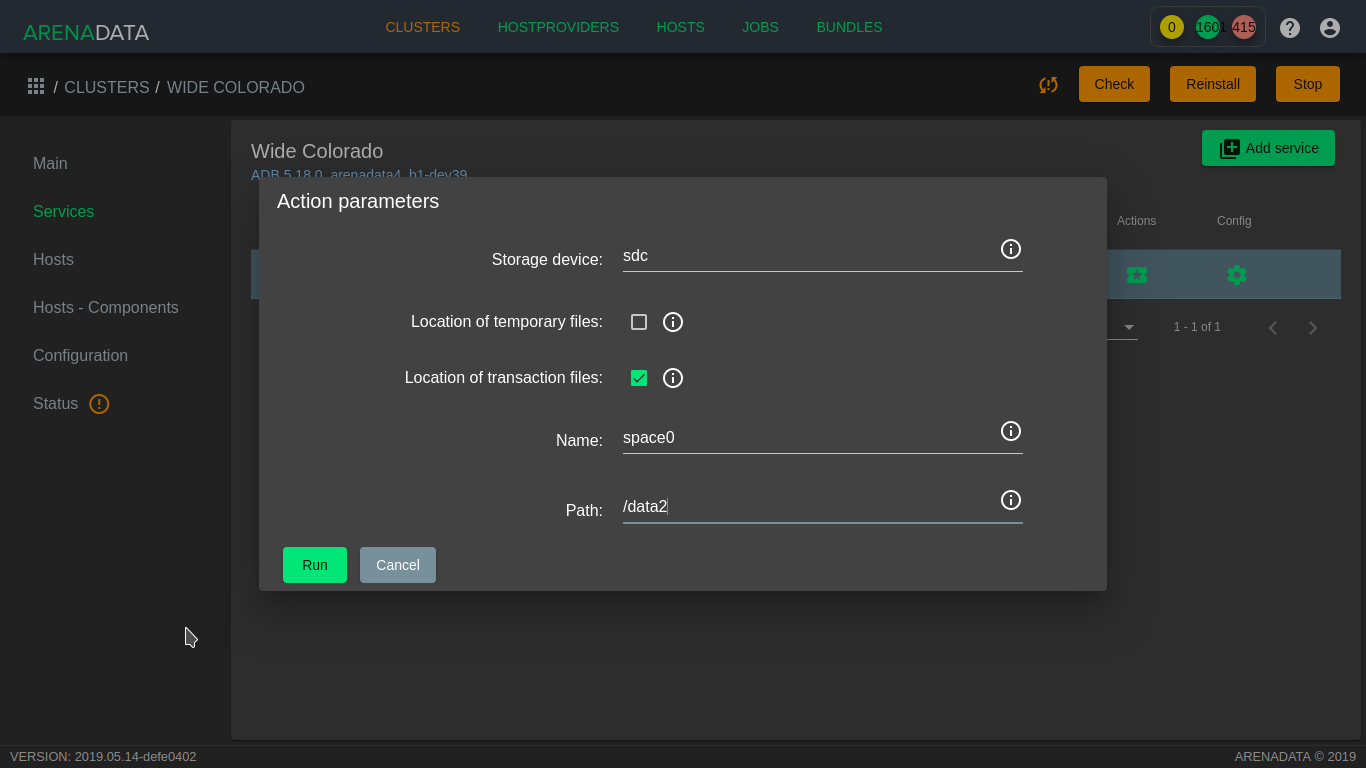
Task: Select Configuration in the sidebar
Action: click(80, 356)
